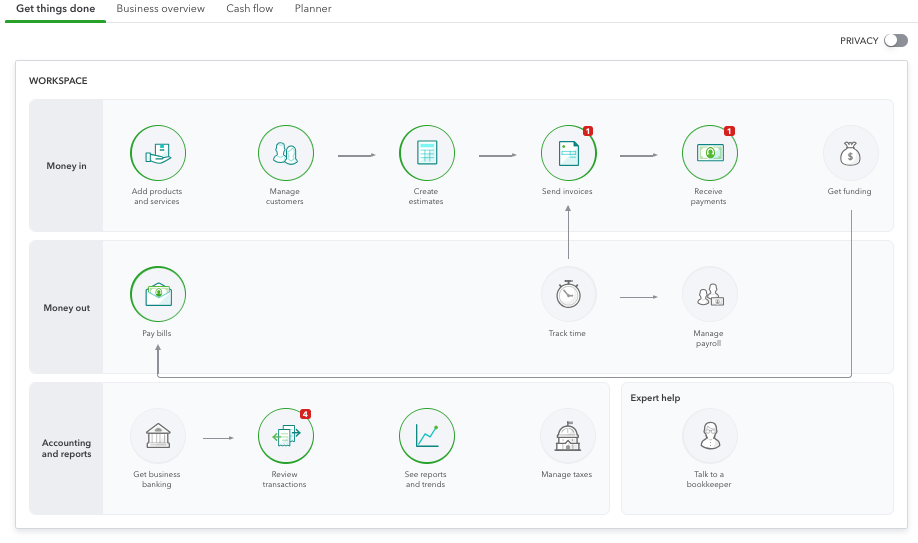Click the red badge on Receive payments
This screenshot has height=543, width=918.
point(729,131)
